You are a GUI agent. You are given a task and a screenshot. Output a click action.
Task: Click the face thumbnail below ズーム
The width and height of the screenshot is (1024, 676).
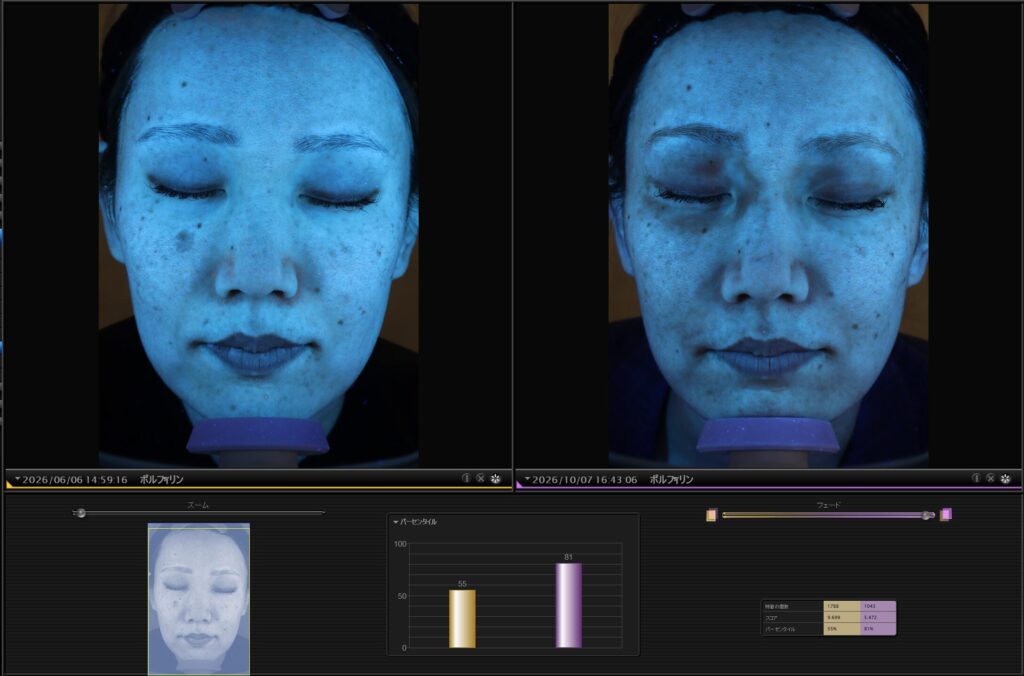199,598
